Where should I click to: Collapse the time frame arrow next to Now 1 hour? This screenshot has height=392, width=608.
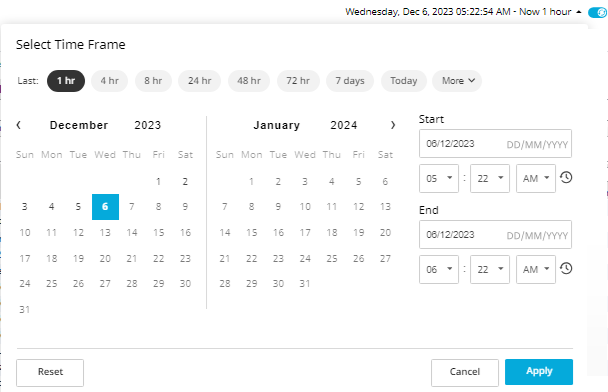(579, 12)
